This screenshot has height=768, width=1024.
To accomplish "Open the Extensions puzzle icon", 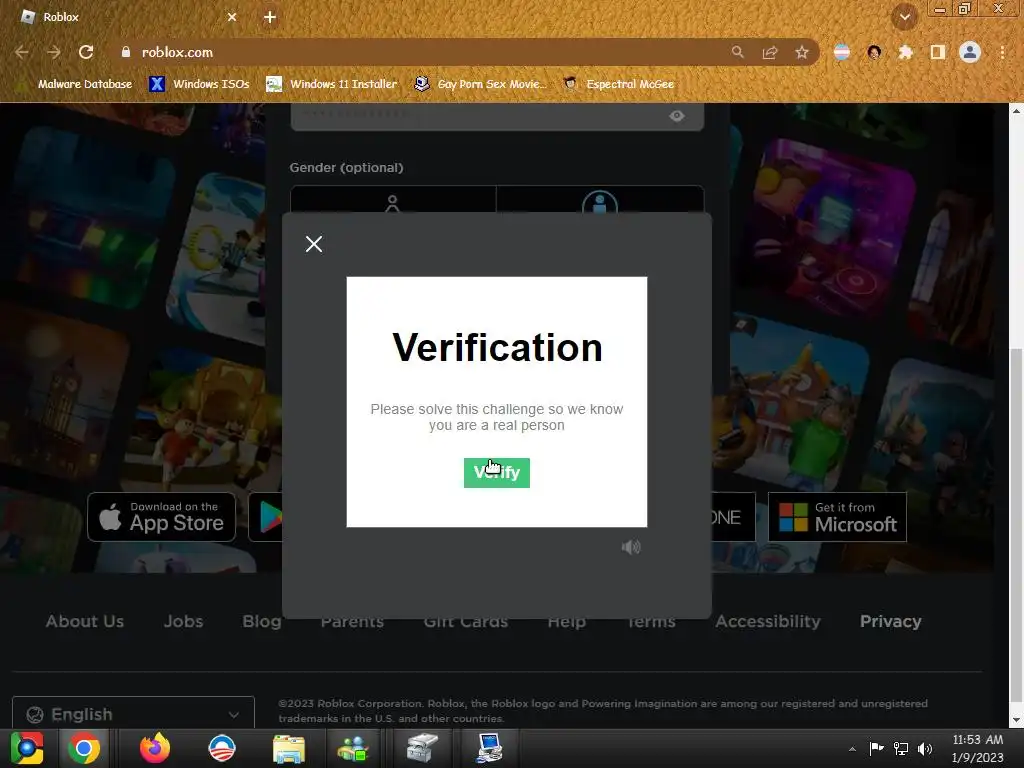I will (905, 52).
